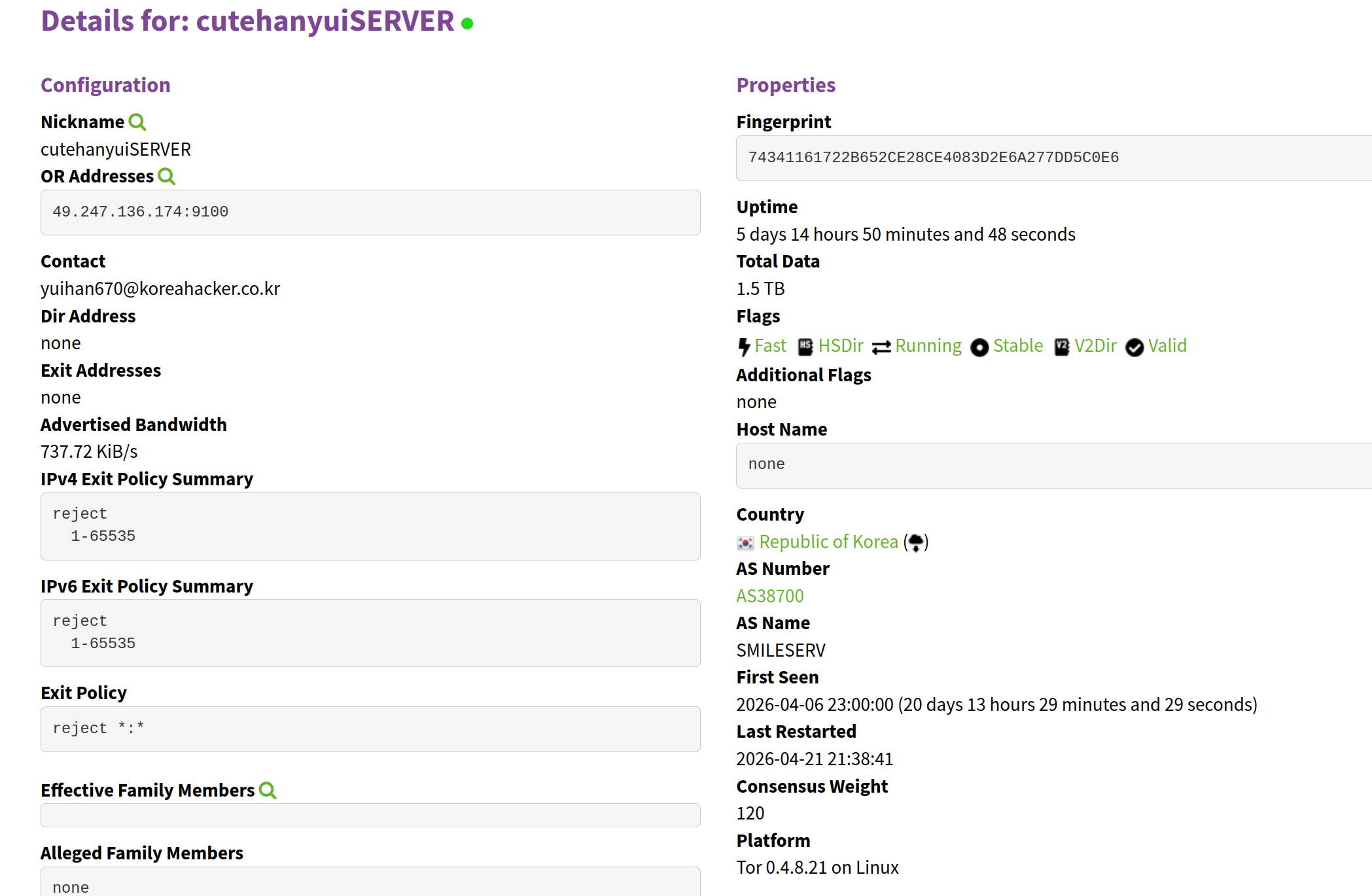Click the green online status dot
Image resolution: width=1372 pixels, height=896 pixels.
[467, 24]
